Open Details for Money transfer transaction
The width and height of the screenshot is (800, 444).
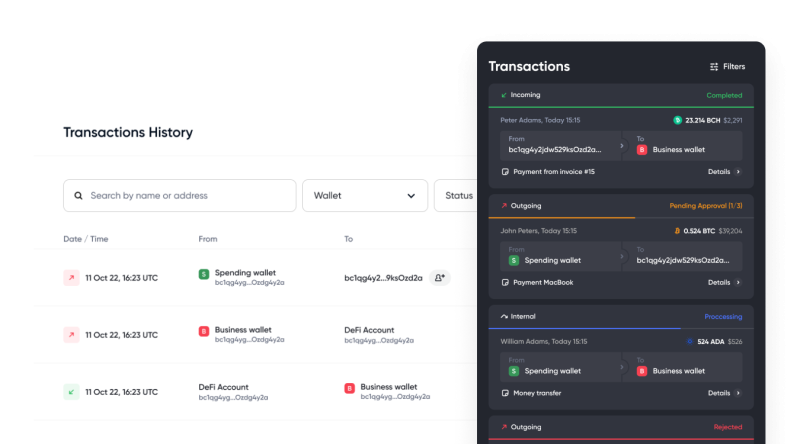click(724, 393)
